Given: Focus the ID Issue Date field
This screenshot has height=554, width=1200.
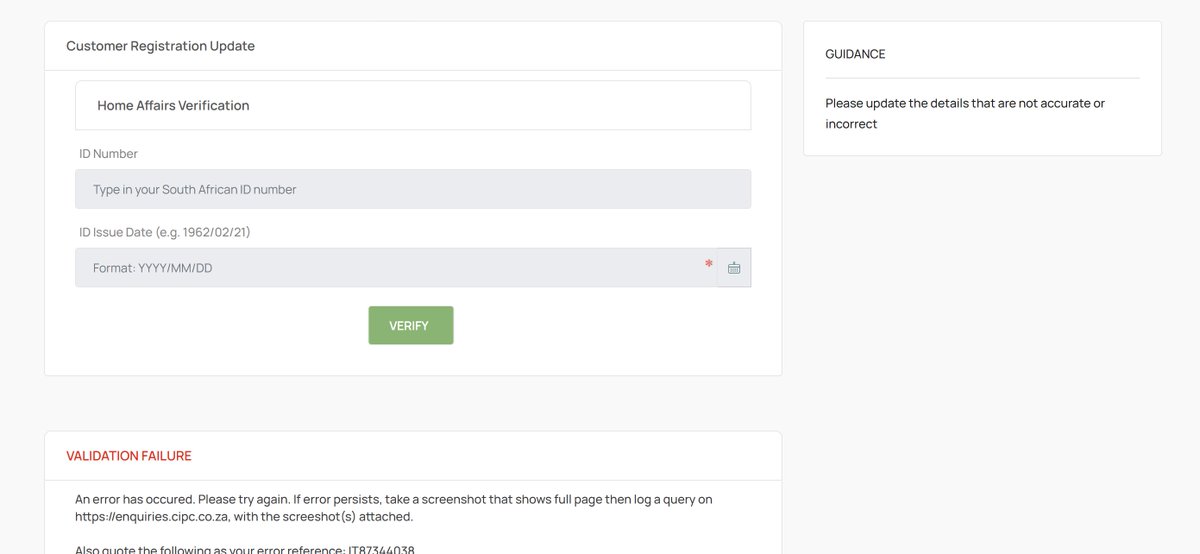Looking at the screenshot, I should [396, 268].
